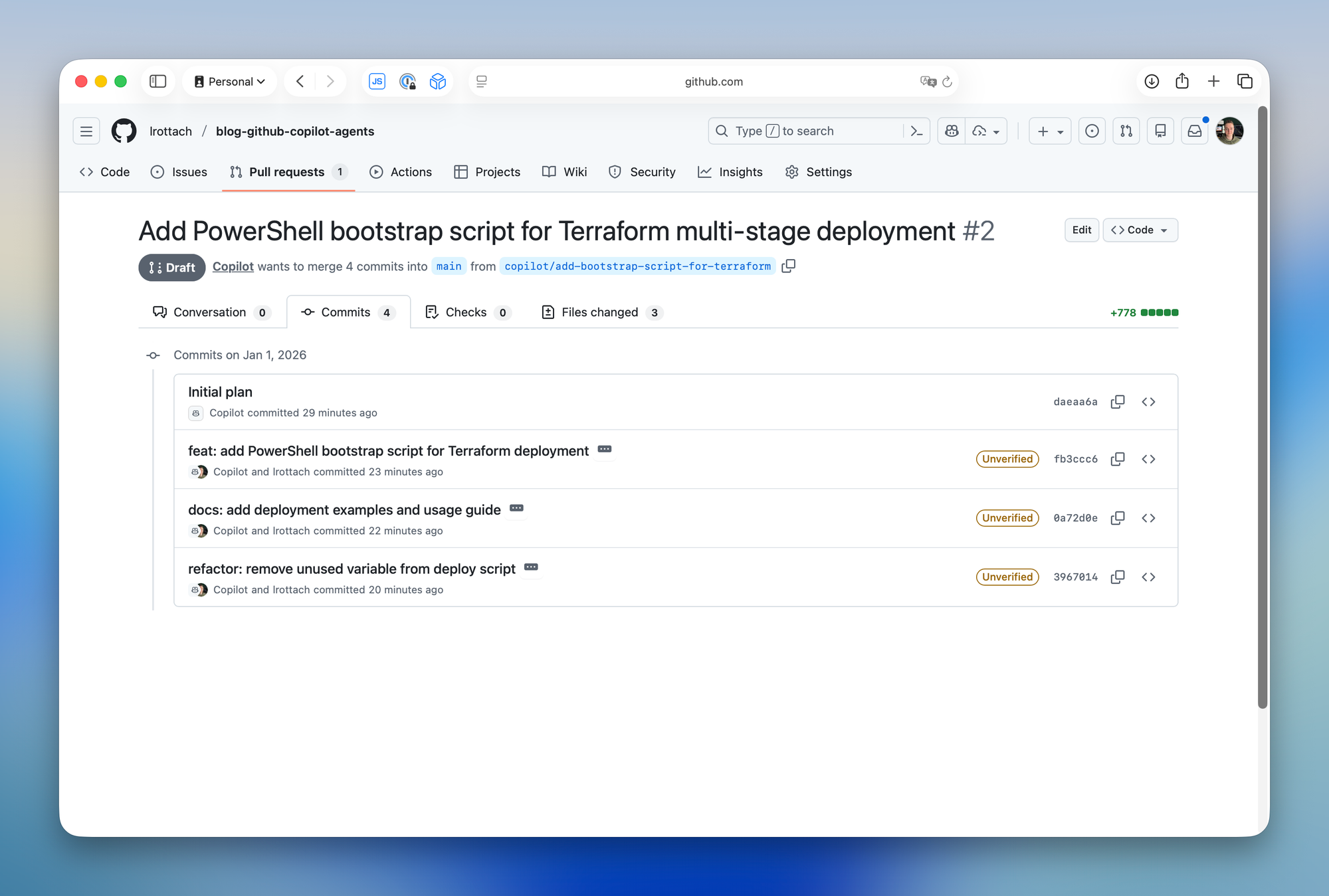This screenshot has width=1329, height=896.
Task: Go to GitHub homepage logo
Action: [x=124, y=132]
